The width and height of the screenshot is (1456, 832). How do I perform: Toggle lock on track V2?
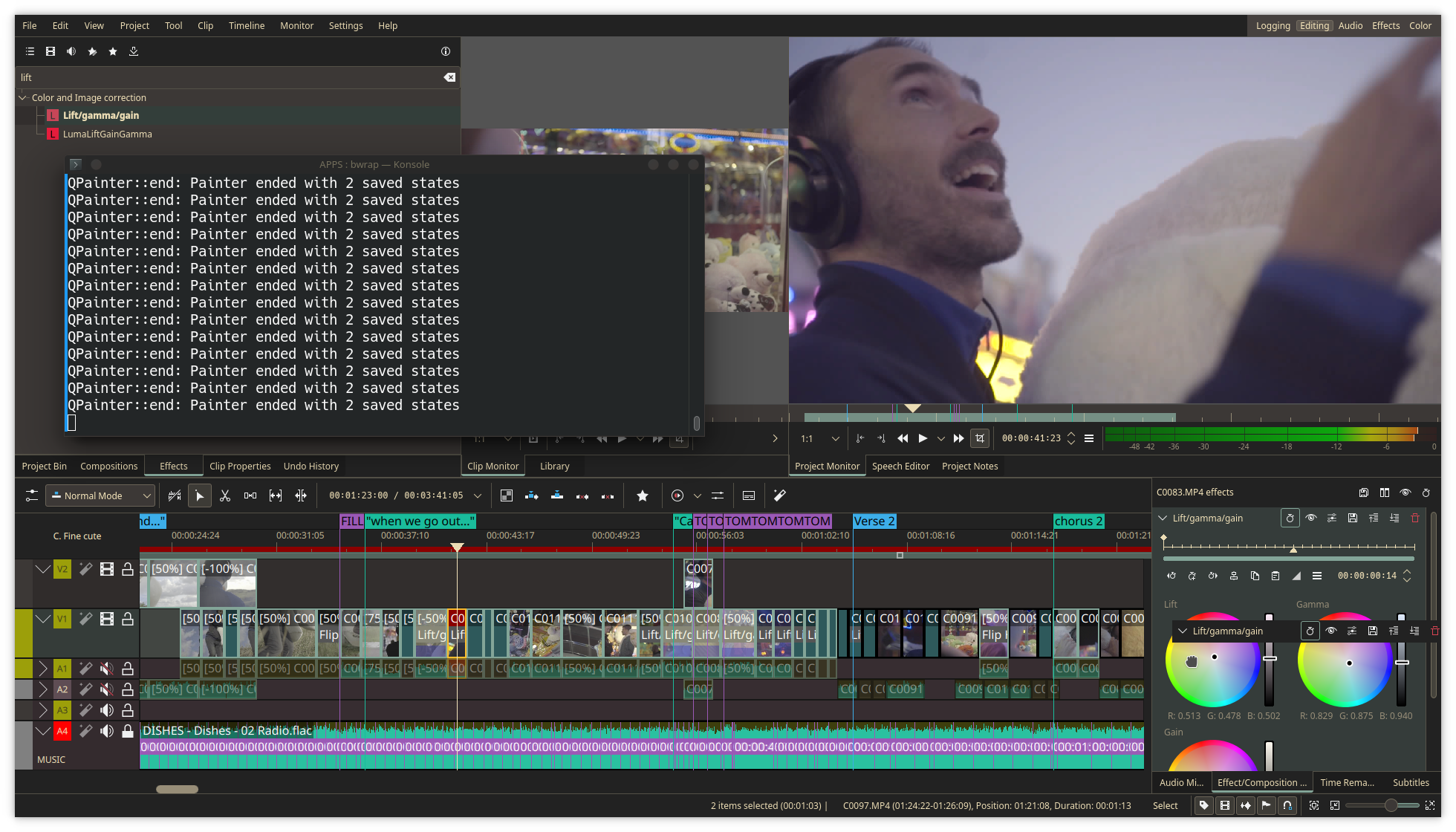[x=128, y=569]
